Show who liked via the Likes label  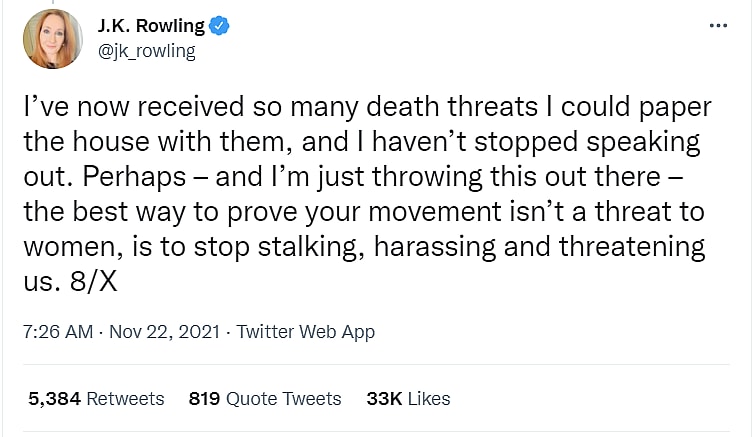click(x=428, y=398)
